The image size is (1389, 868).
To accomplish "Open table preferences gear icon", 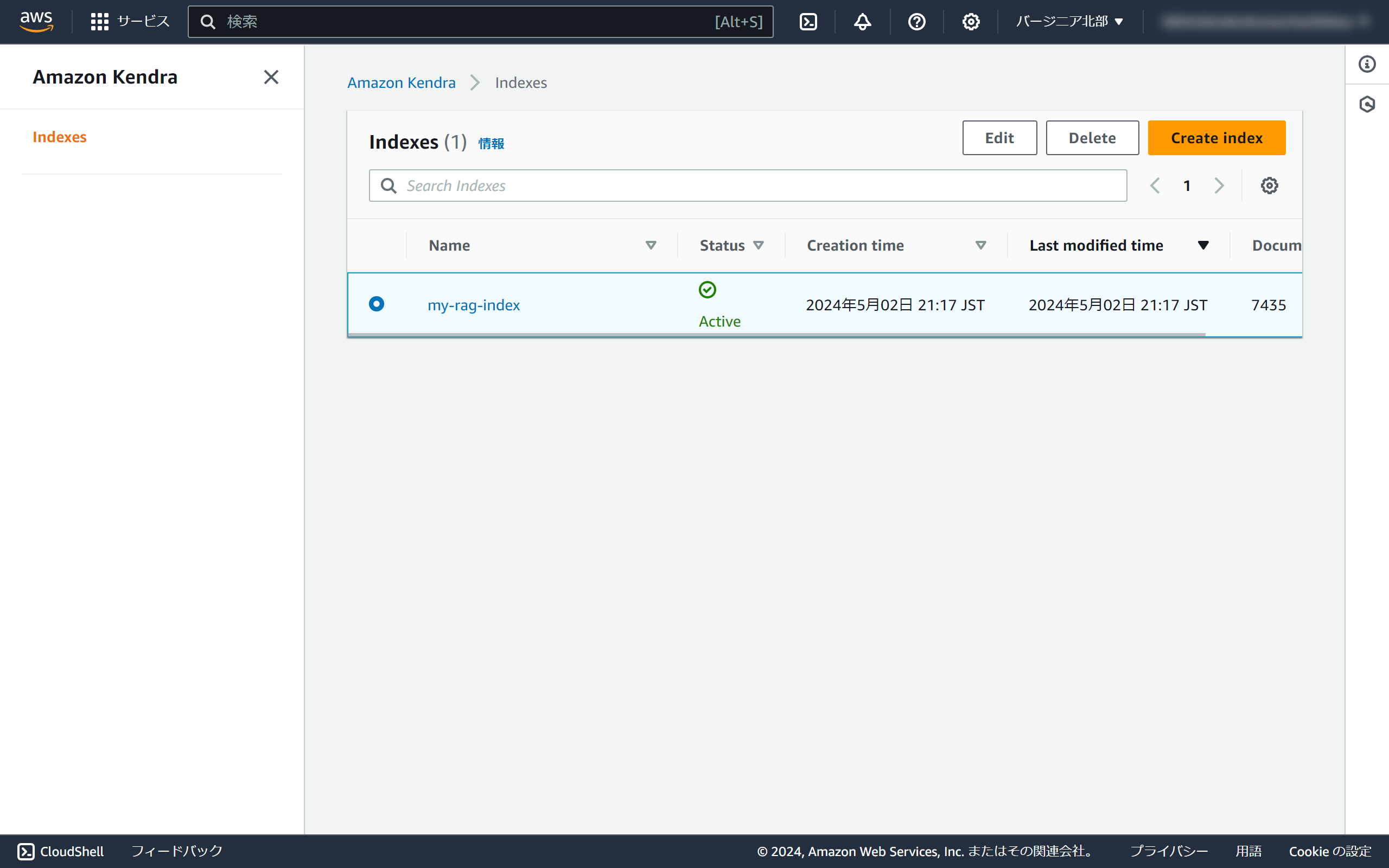I will point(1269,186).
